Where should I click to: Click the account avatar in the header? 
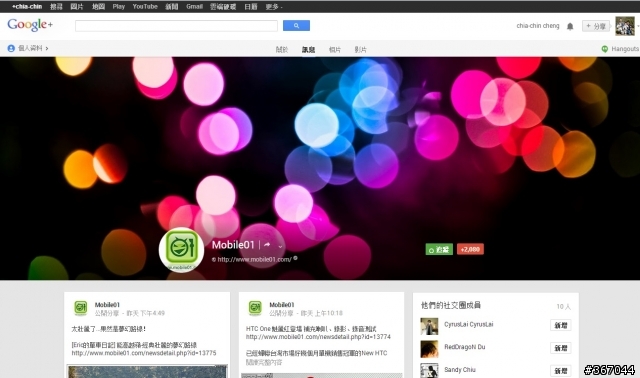coord(625,26)
